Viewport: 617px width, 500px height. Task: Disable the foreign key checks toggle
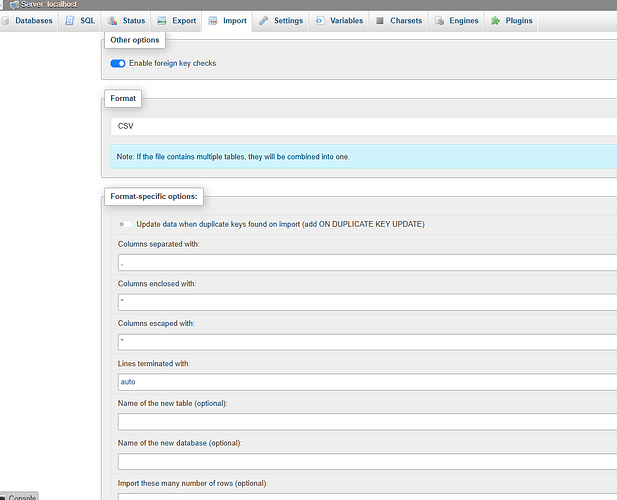pos(118,63)
